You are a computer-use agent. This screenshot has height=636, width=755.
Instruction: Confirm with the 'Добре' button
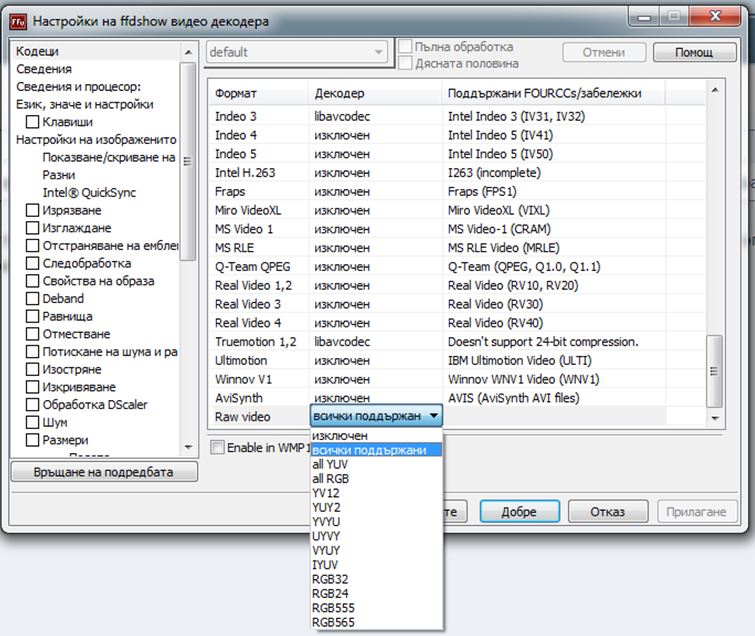[520, 511]
